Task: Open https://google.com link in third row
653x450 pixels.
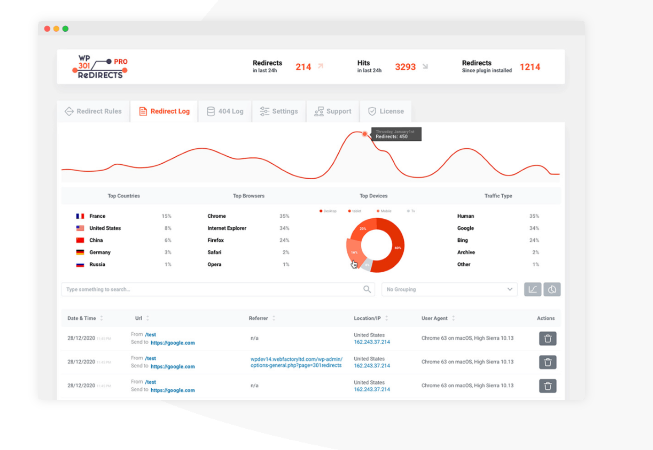Action: tap(172, 390)
